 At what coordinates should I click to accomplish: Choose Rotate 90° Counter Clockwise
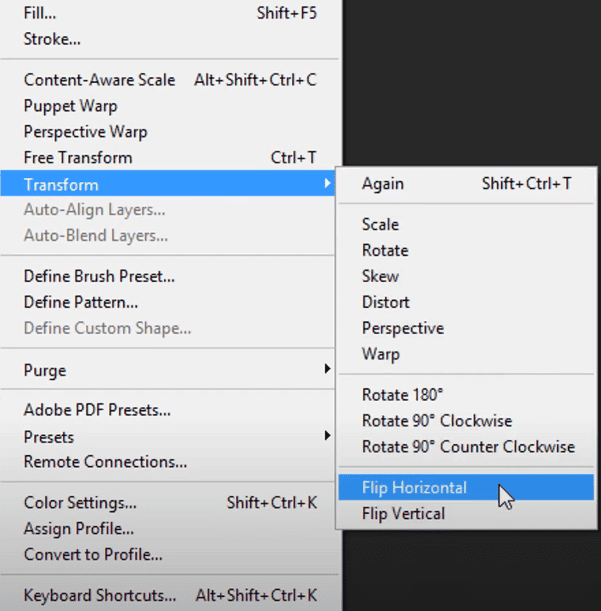coord(468,447)
